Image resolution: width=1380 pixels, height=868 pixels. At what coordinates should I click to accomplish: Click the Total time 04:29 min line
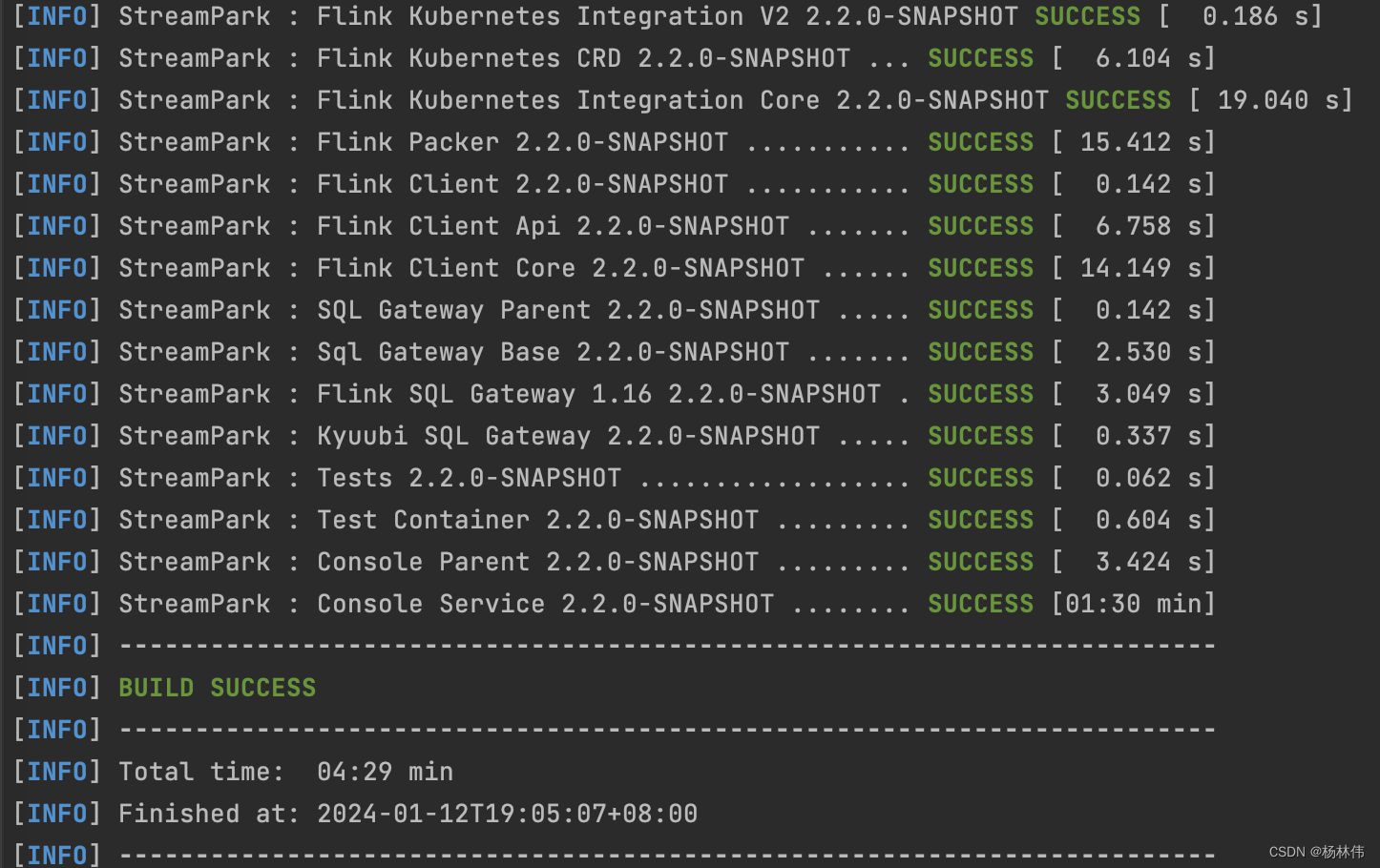(x=234, y=772)
